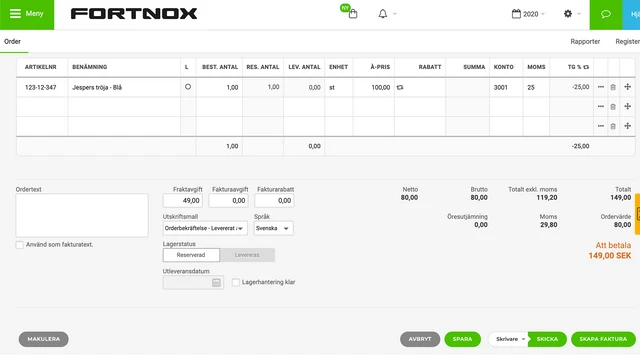
Task: Click the Fortnox logo
Action: 134,14
